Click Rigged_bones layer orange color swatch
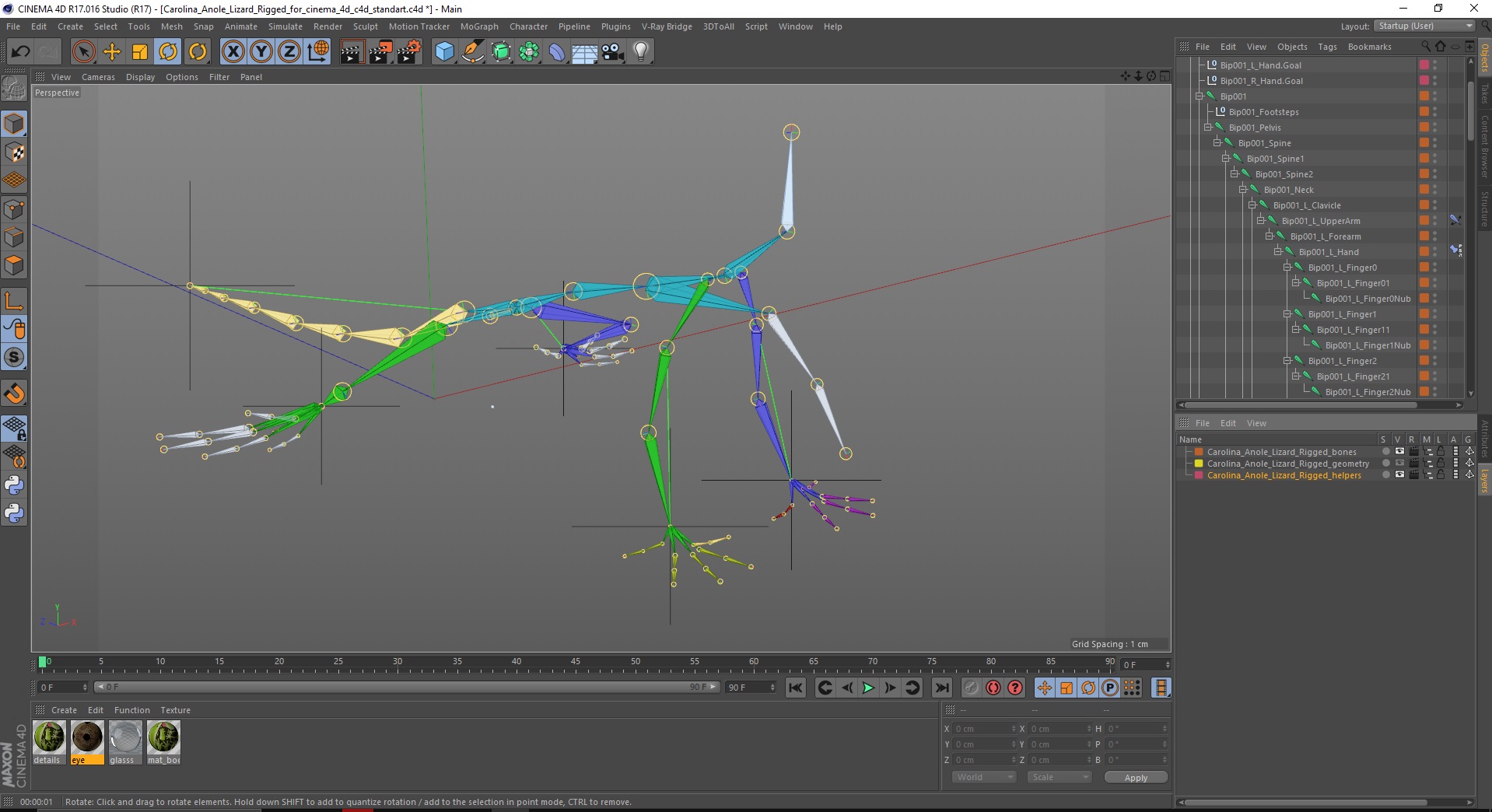 pyautogui.click(x=1199, y=452)
